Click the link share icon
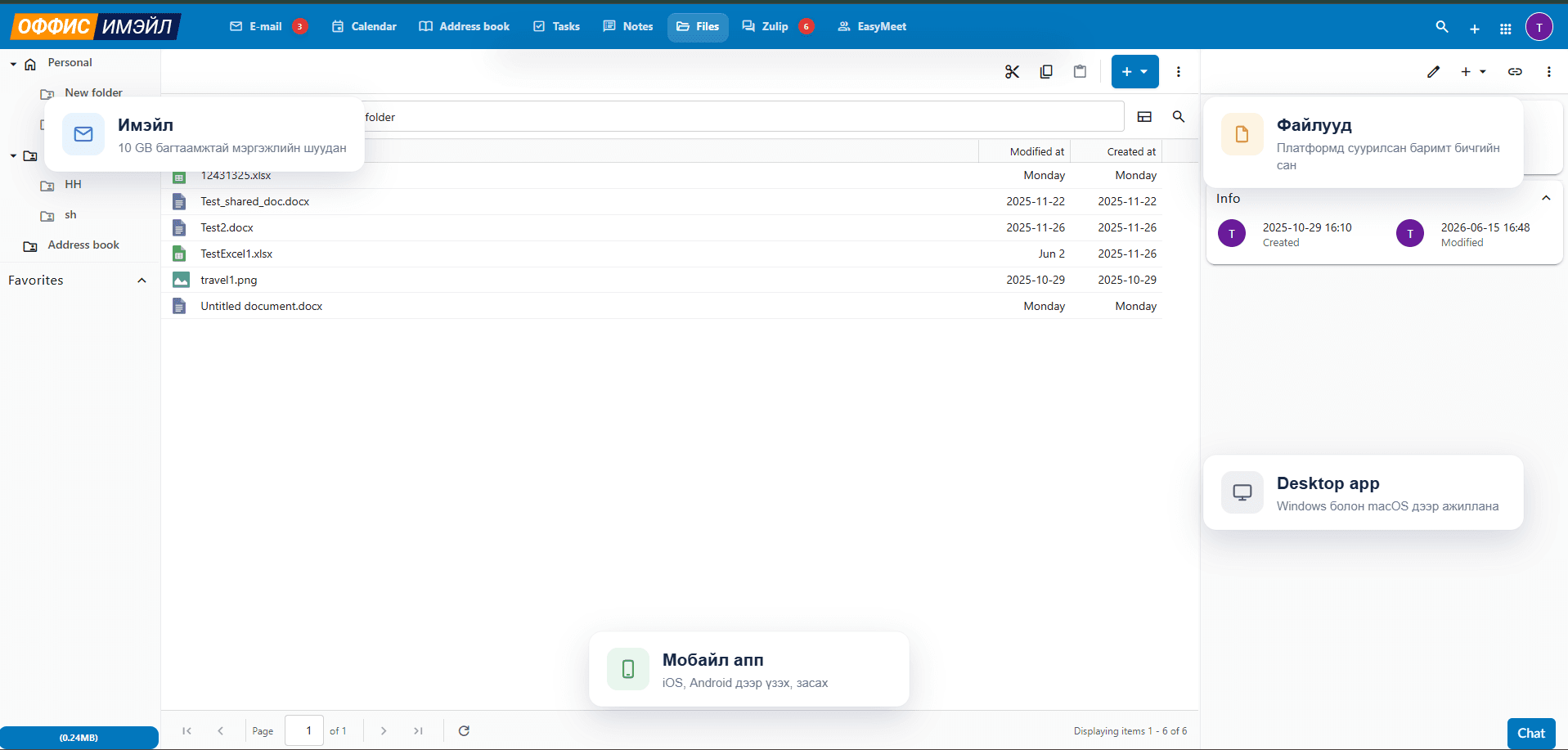 click(1515, 72)
